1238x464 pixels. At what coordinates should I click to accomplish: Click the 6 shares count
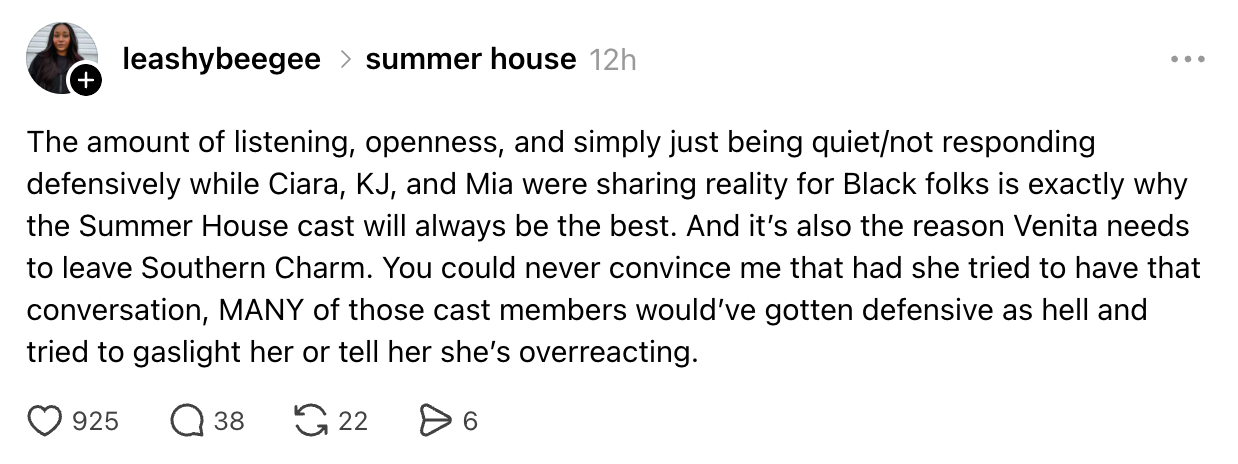[470, 421]
